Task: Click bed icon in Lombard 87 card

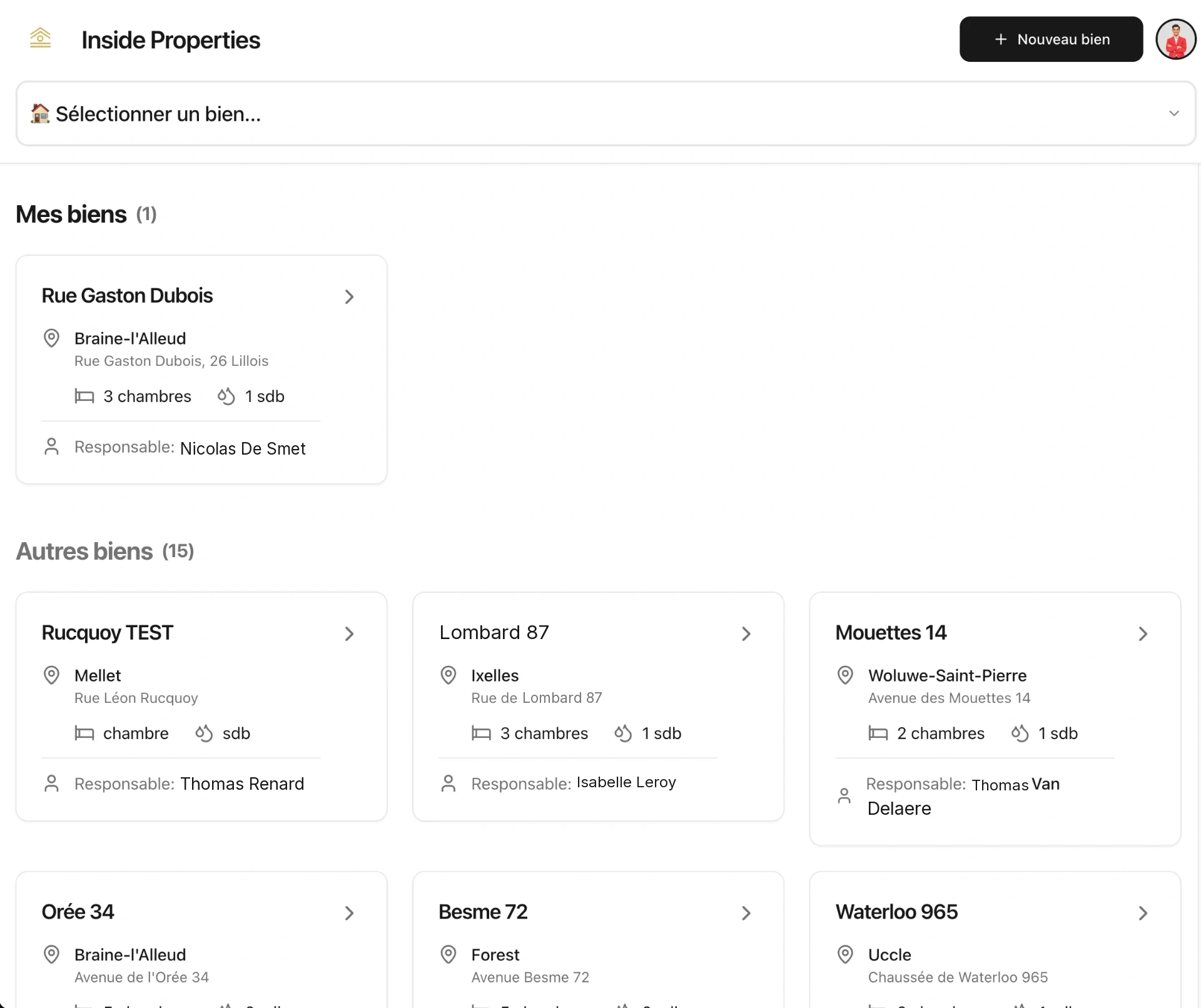Action: click(481, 733)
